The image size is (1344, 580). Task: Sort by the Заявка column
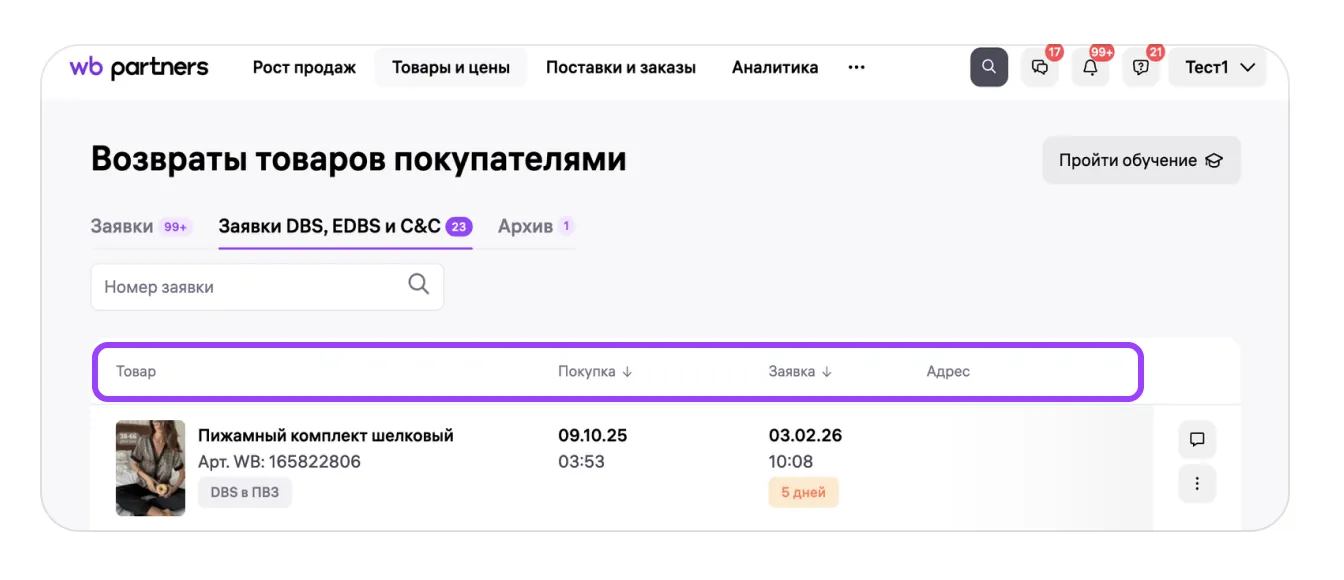(x=800, y=371)
